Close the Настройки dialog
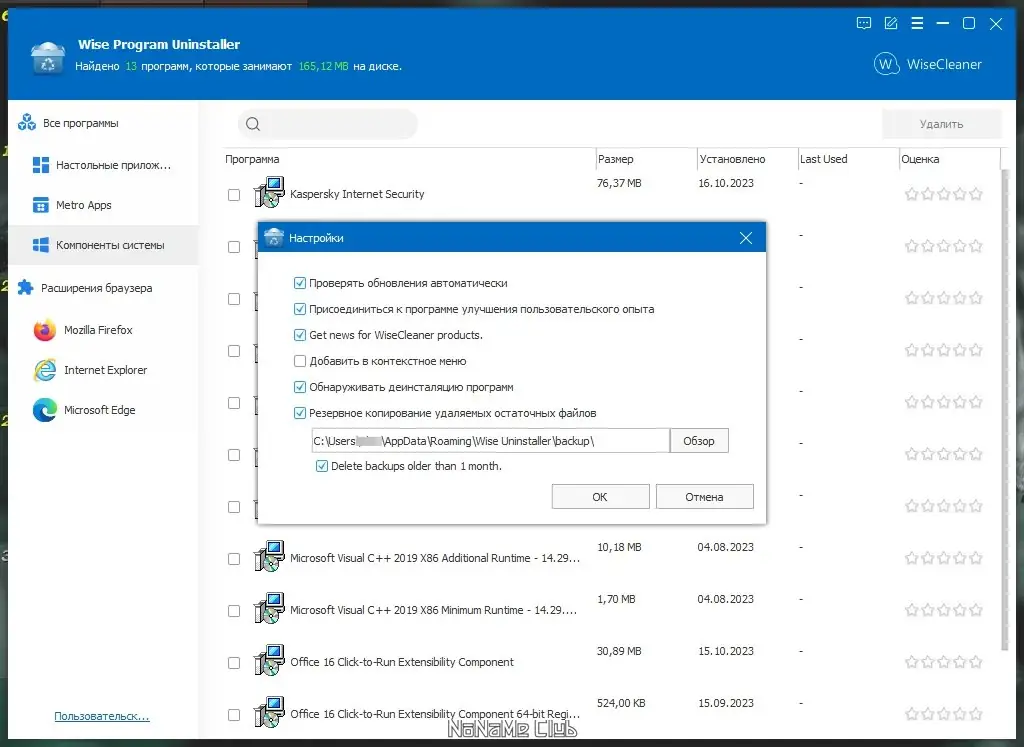 (746, 238)
